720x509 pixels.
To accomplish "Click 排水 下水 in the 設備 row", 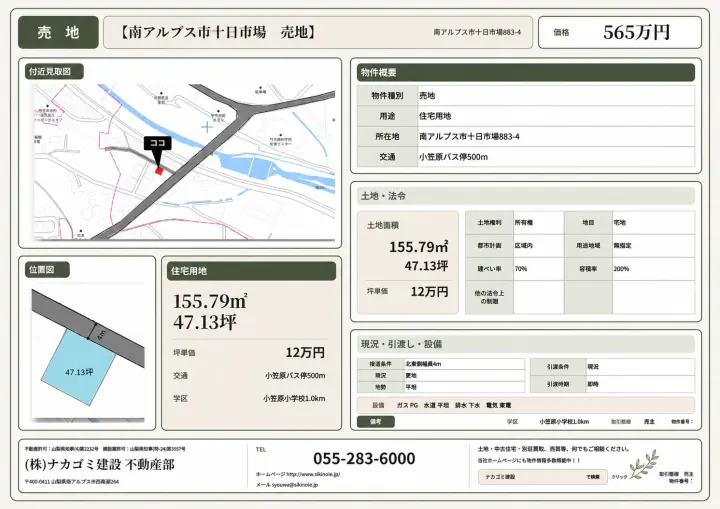I will pos(467,406).
